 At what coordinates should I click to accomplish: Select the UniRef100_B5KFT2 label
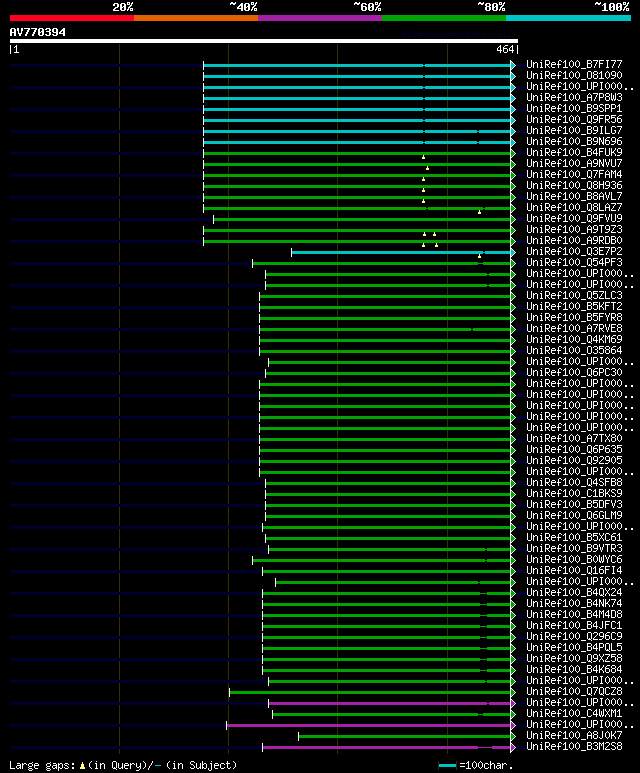coord(574,306)
